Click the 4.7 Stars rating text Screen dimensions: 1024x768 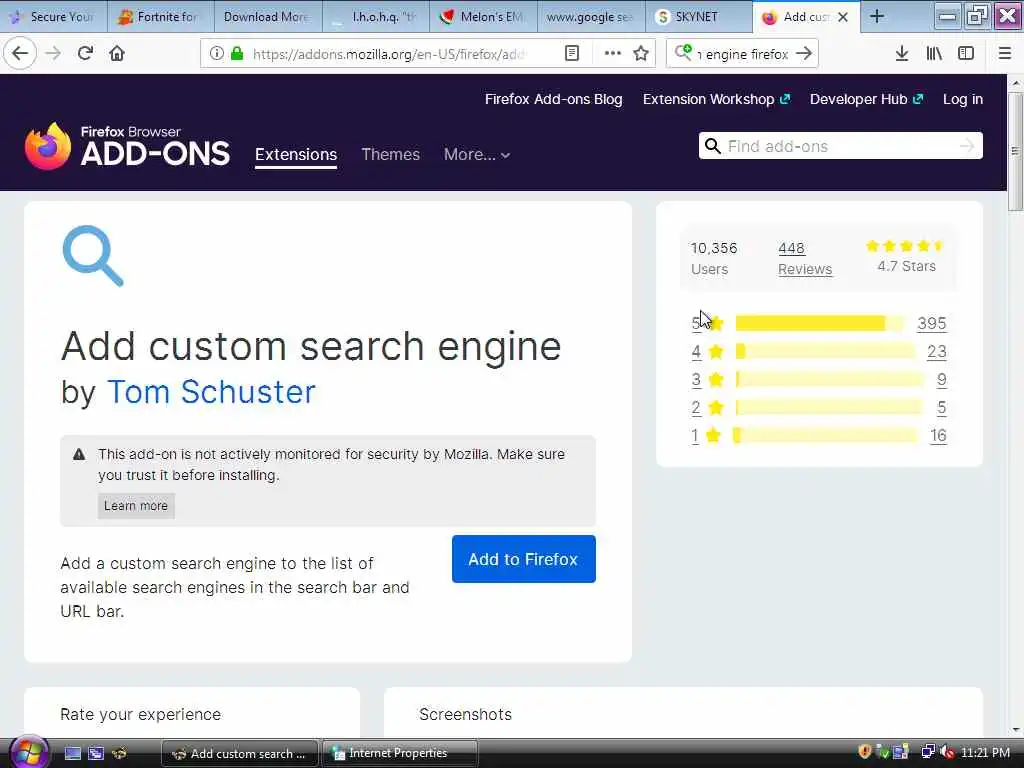906,266
